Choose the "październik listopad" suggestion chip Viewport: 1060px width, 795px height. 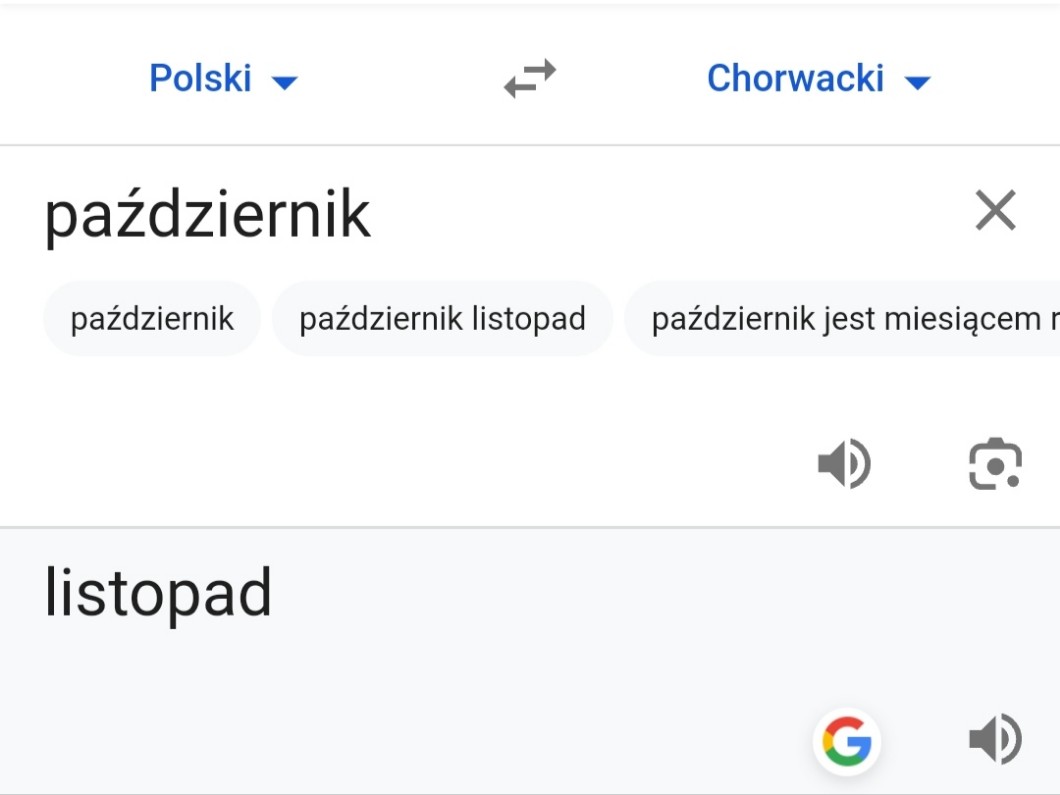click(442, 319)
